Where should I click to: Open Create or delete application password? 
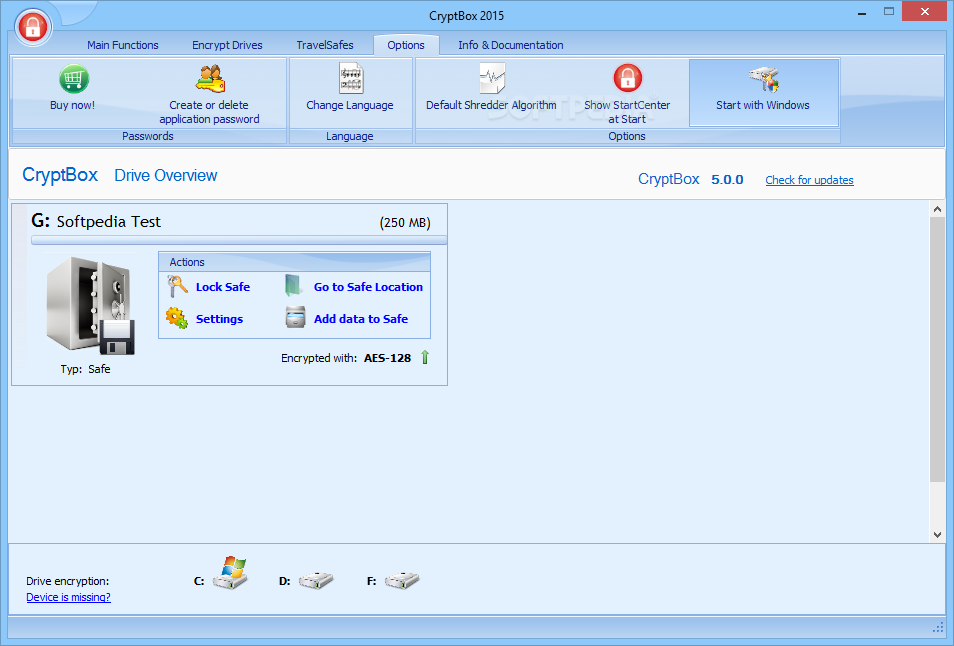click(209, 94)
